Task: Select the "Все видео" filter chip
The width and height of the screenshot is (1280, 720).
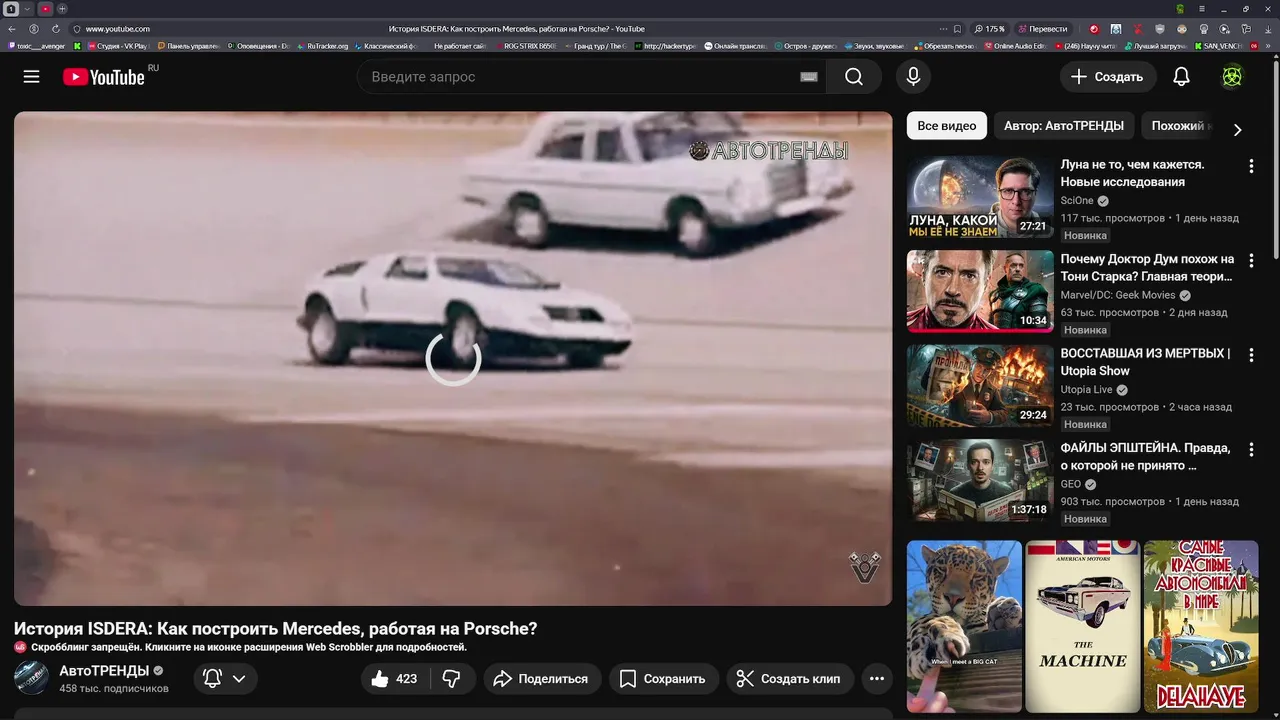Action: [947, 126]
